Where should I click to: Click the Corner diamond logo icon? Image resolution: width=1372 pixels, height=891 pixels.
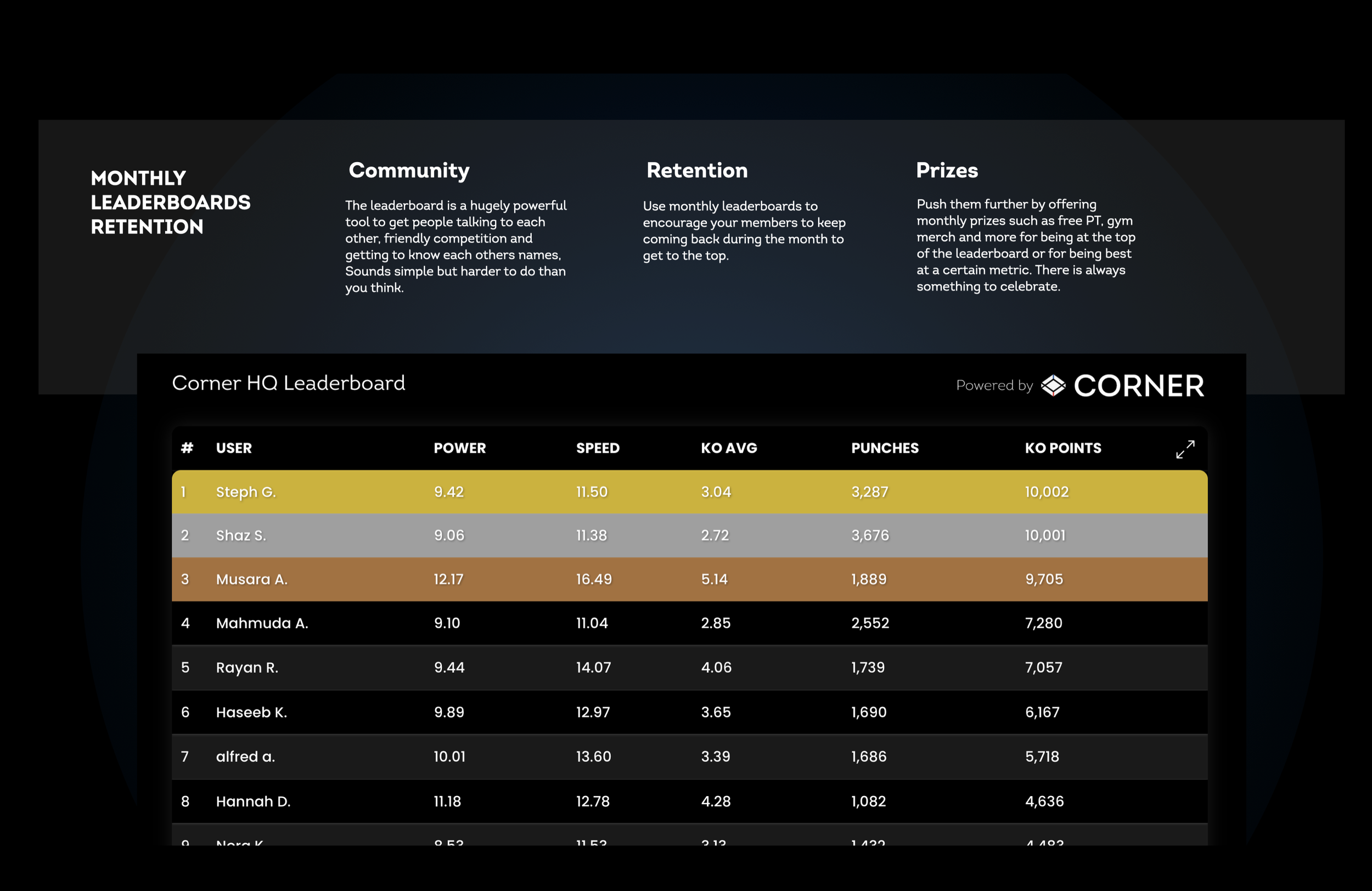point(1053,386)
